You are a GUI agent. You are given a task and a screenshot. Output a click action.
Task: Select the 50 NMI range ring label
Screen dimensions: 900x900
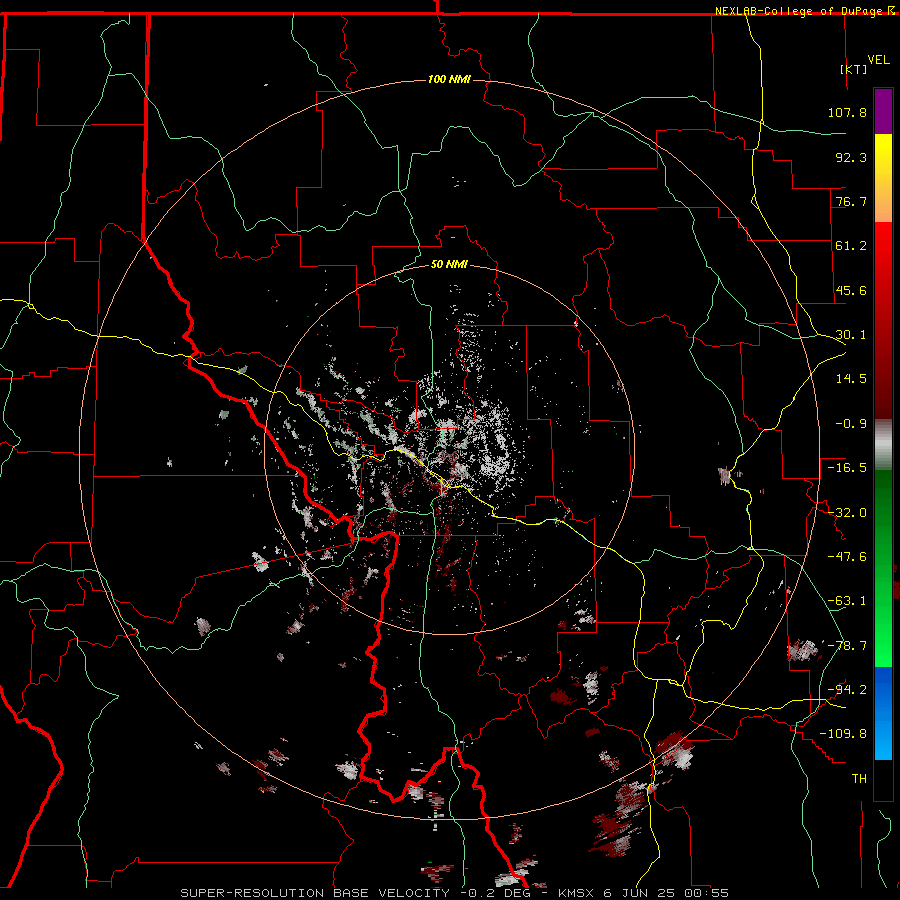pyautogui.click(x=449, y=264)
